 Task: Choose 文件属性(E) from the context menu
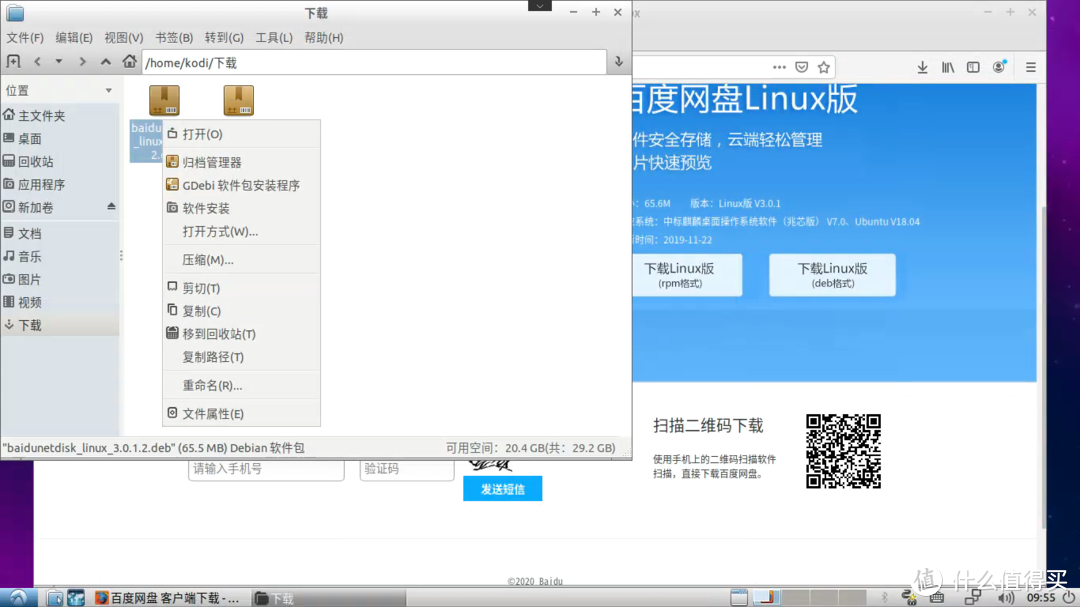241,413
